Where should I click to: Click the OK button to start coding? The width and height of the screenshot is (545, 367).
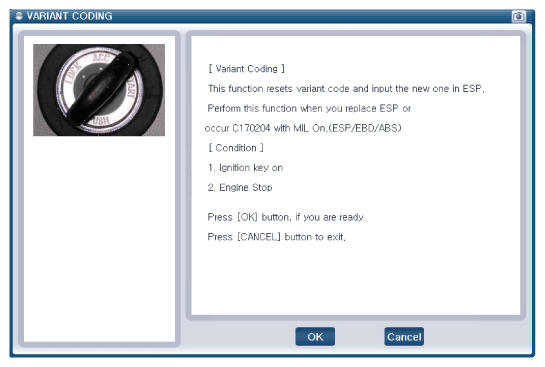tap(315, 336)
